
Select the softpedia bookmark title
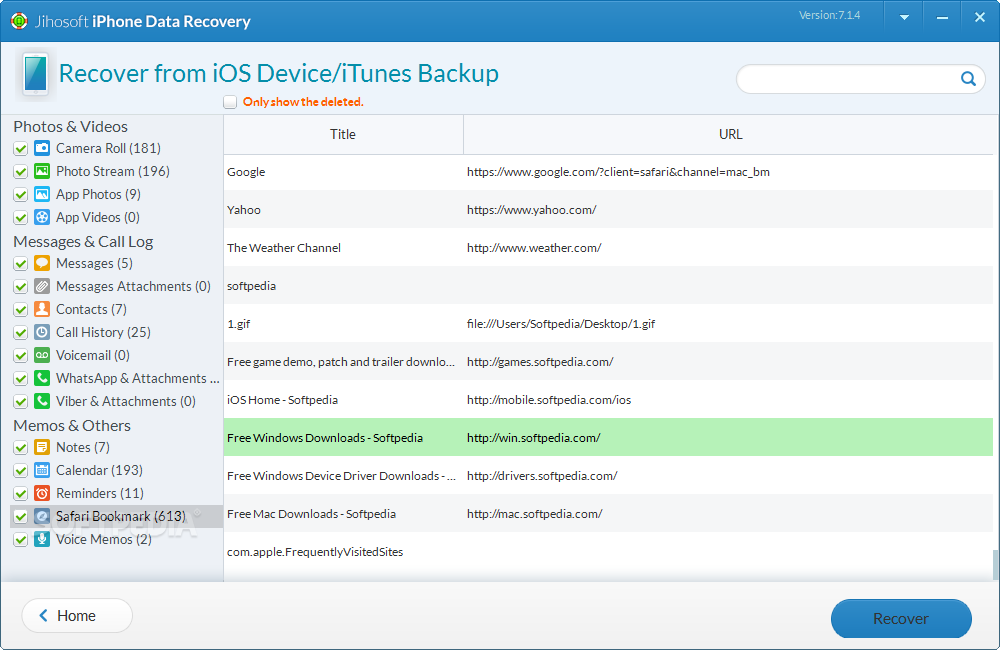pos(251,286)
